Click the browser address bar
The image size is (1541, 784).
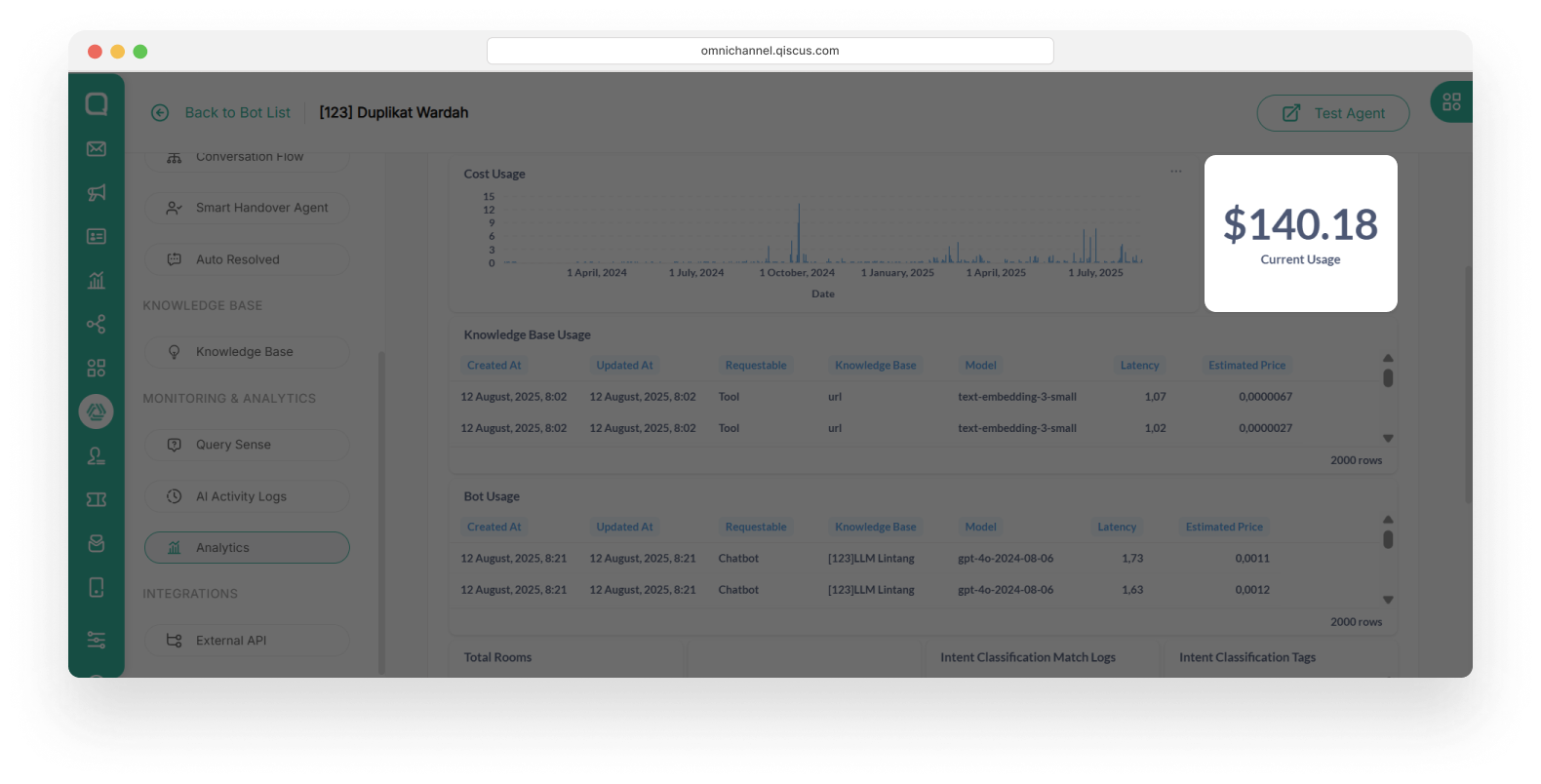(770, 51)
